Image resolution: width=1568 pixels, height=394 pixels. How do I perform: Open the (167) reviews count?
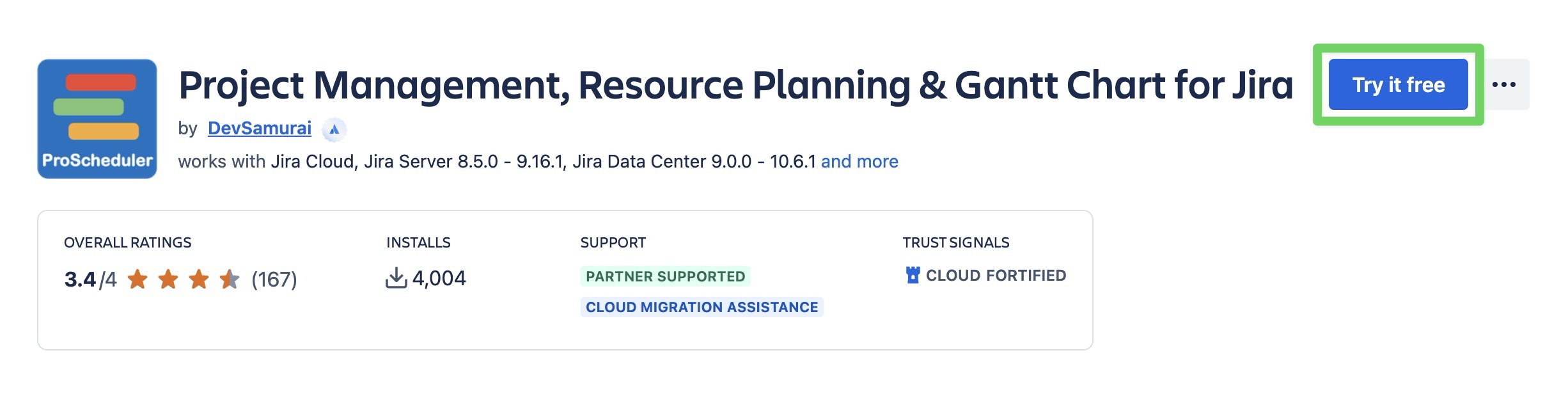[x=274, y=280]
